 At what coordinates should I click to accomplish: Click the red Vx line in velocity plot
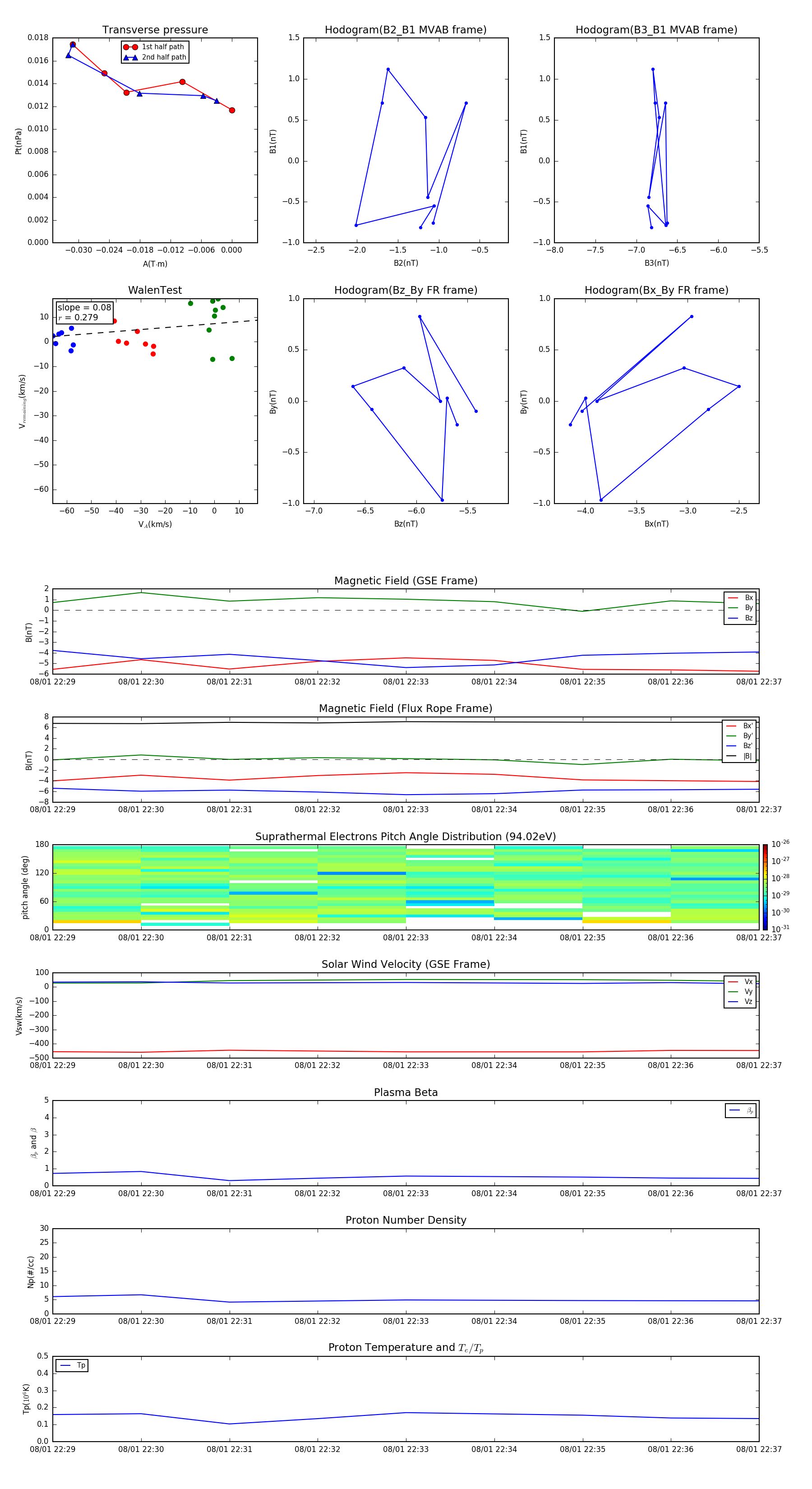(x=406, y=1051)
